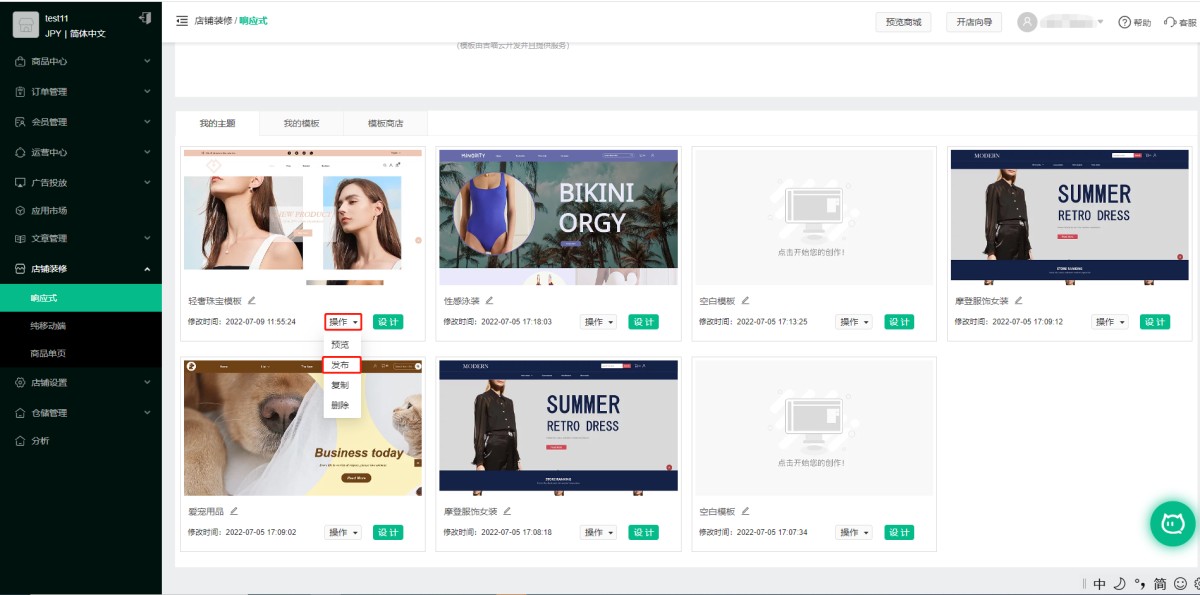The height and width of the screenshot is (595, 1200).
Task: Click the rename pencil beside 性感泳装
Action: [x=489, y=300]
